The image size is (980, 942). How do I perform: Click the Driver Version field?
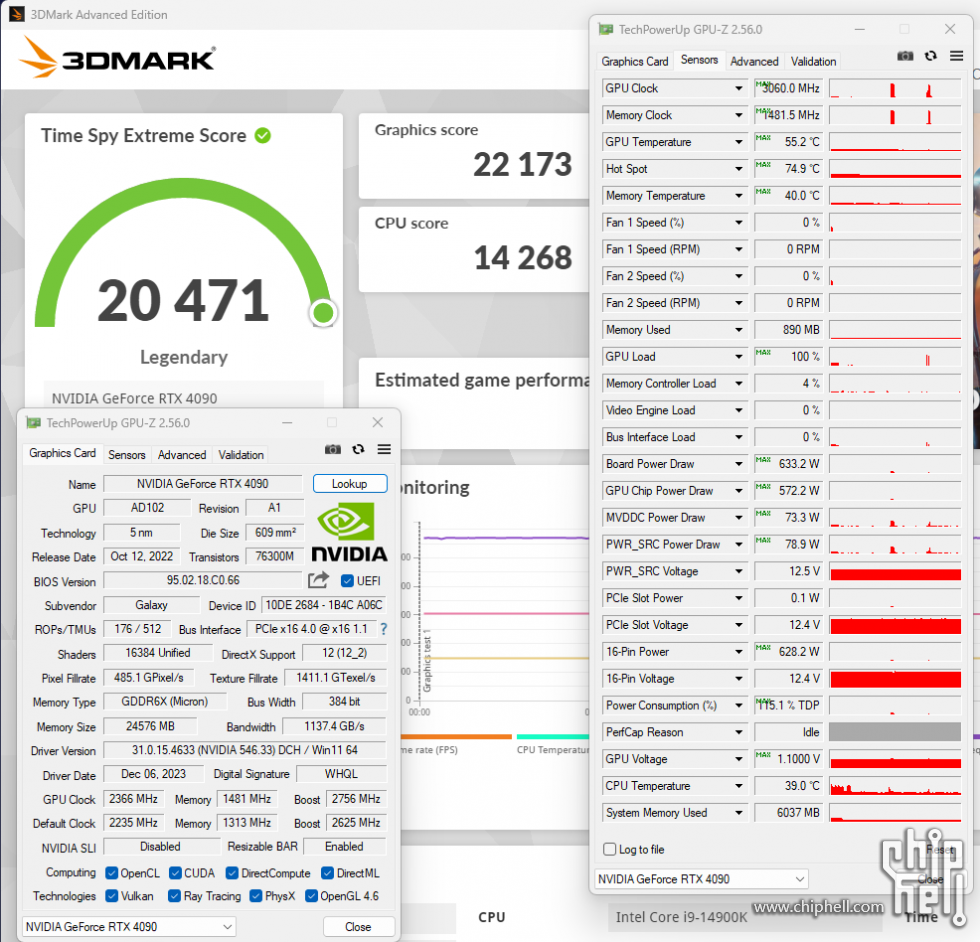point(245,750)
